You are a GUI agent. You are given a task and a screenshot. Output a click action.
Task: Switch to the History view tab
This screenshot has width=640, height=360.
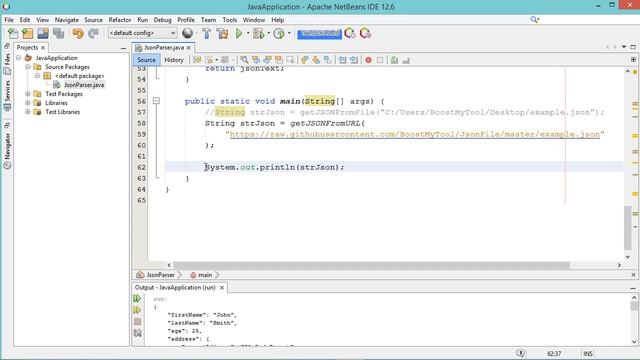point(174,60)
